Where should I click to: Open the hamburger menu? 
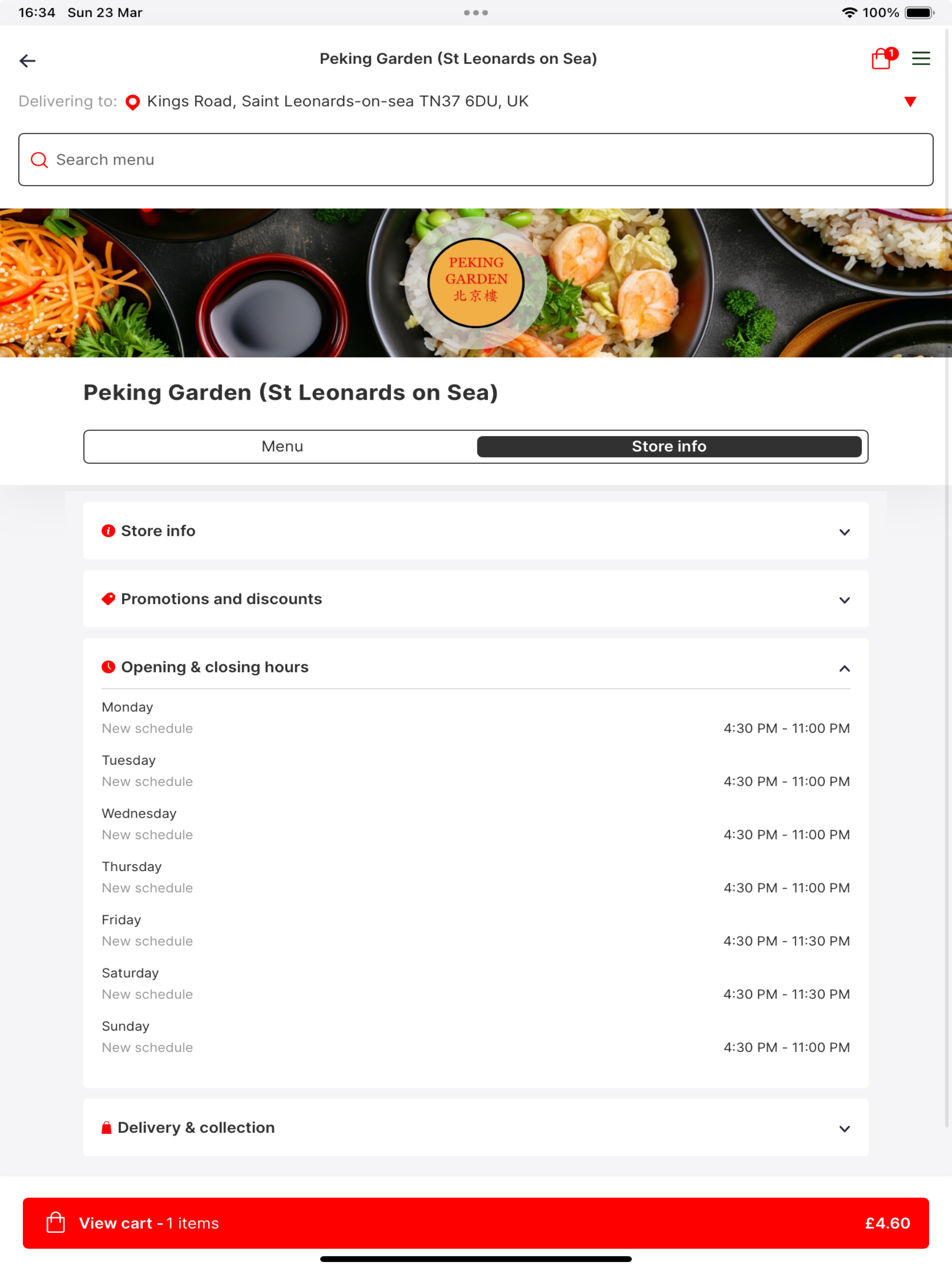tap(921, 59)
